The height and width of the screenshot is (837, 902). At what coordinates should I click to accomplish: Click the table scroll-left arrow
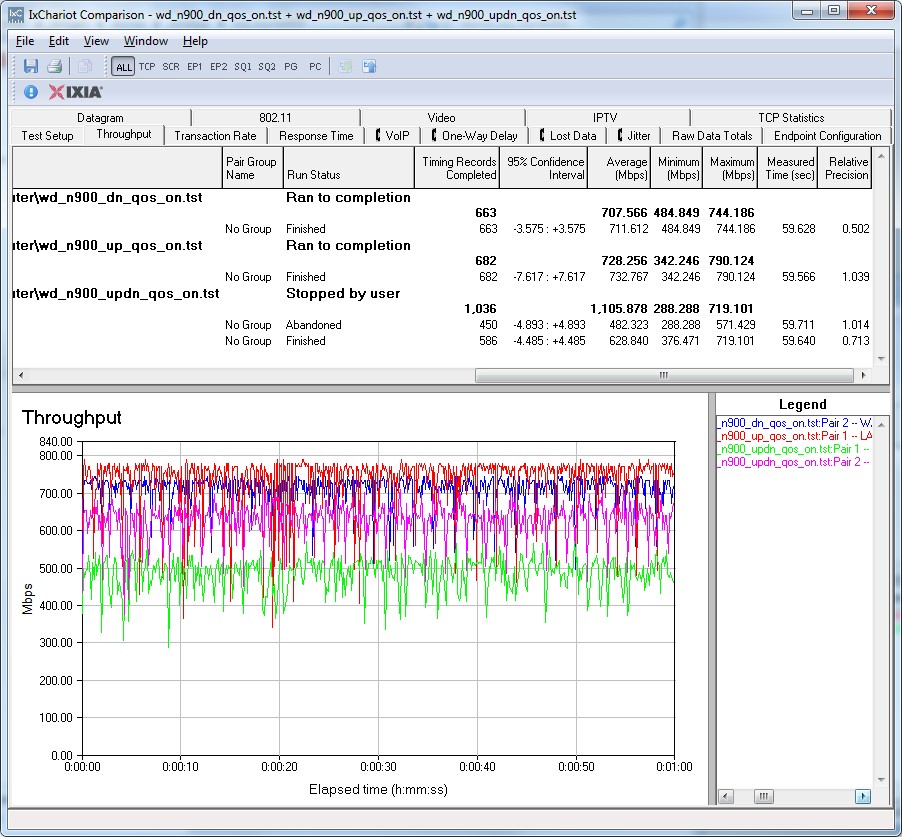tap(21, 375)
